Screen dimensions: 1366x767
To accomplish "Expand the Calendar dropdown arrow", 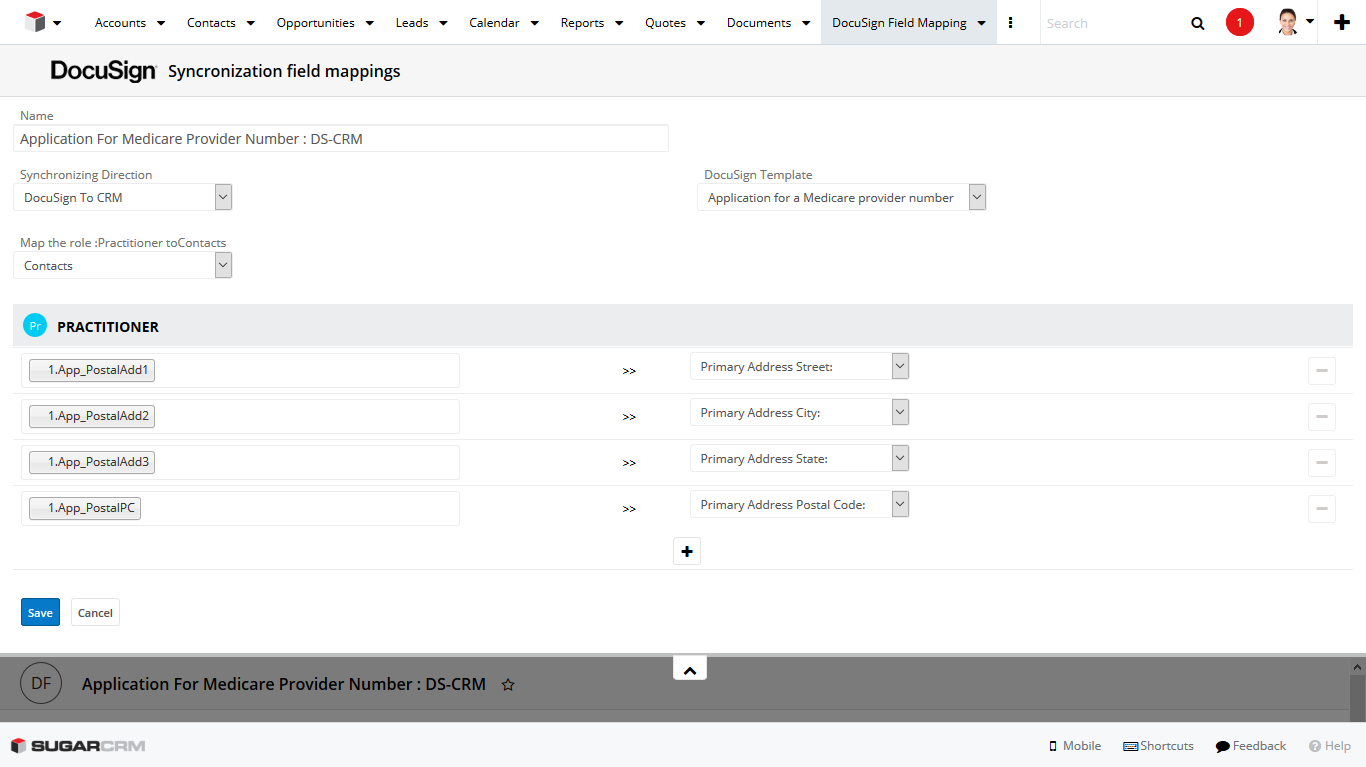I will [x=534, y=23].
